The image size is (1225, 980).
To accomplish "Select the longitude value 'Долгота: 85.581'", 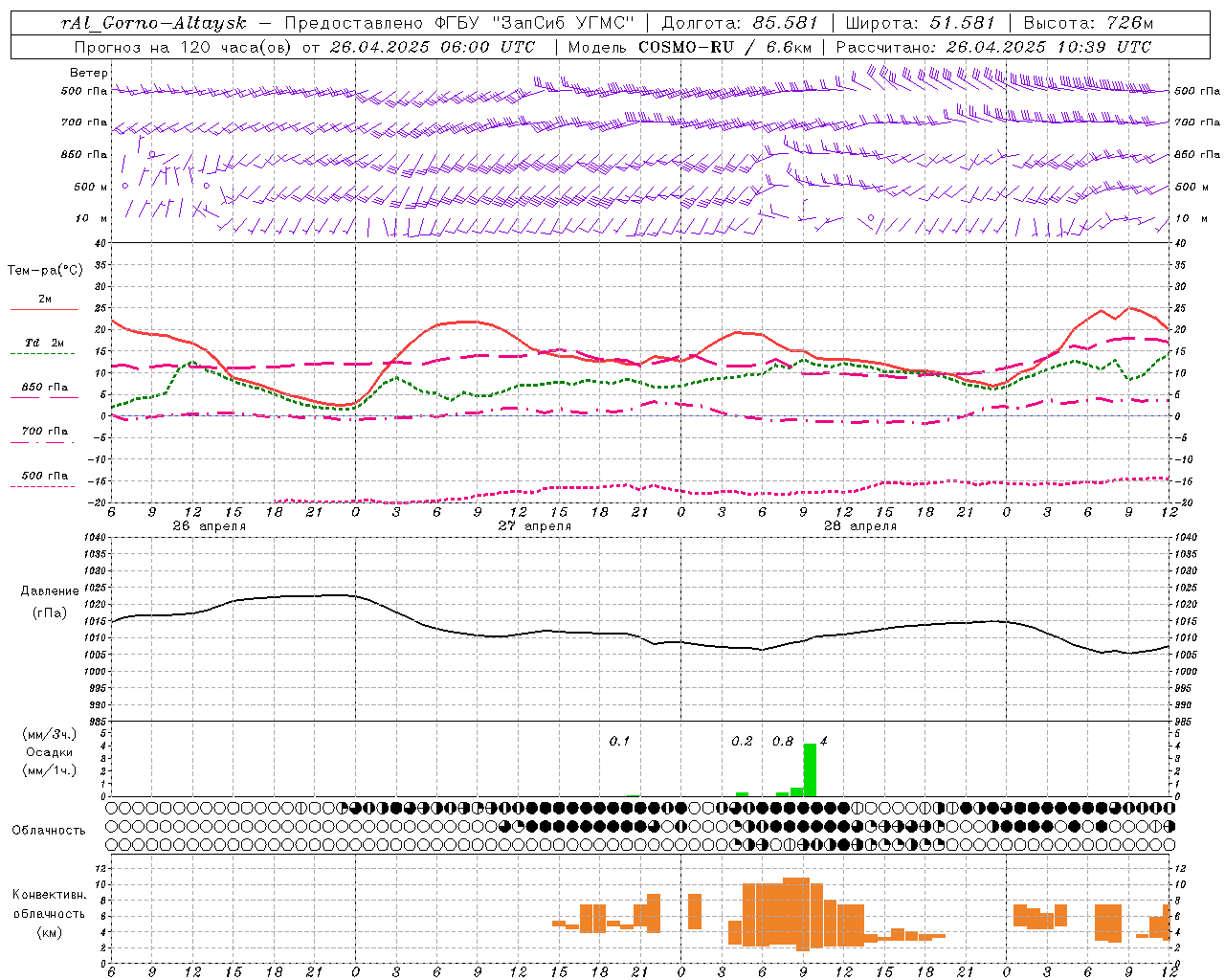I will coord(742,23).
